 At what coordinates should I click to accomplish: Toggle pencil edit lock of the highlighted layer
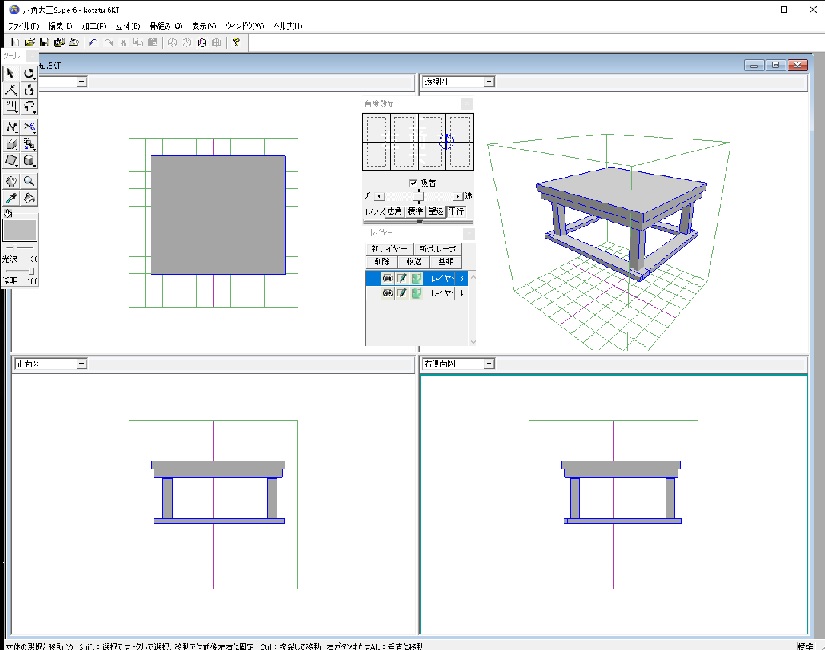point(401,278)
